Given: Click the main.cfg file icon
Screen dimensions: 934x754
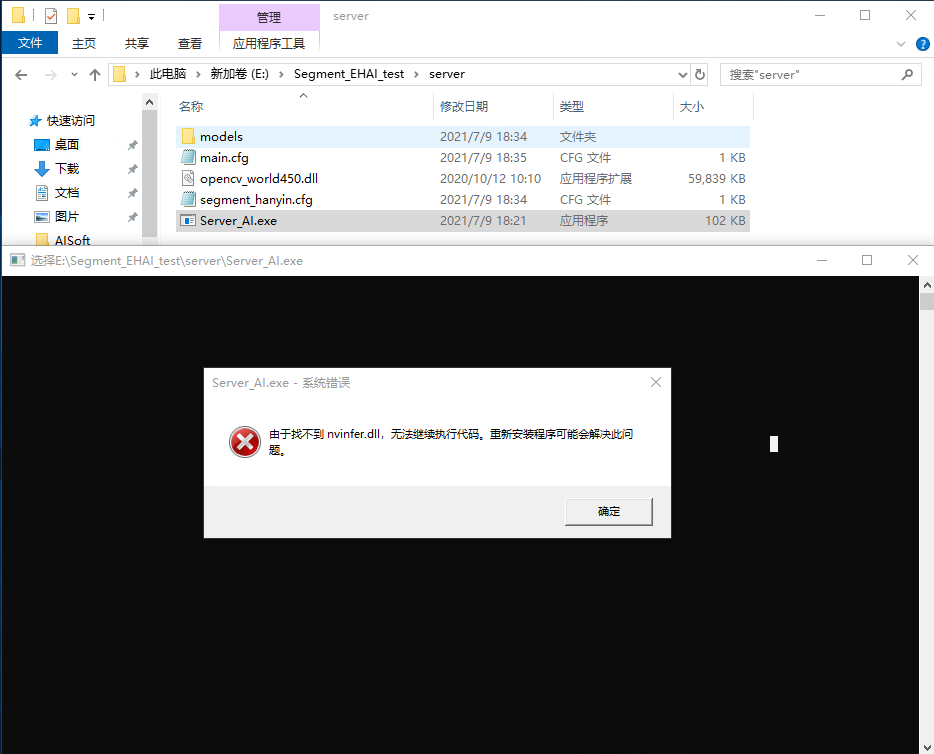Looking at the screenshot, I should 188,158.
